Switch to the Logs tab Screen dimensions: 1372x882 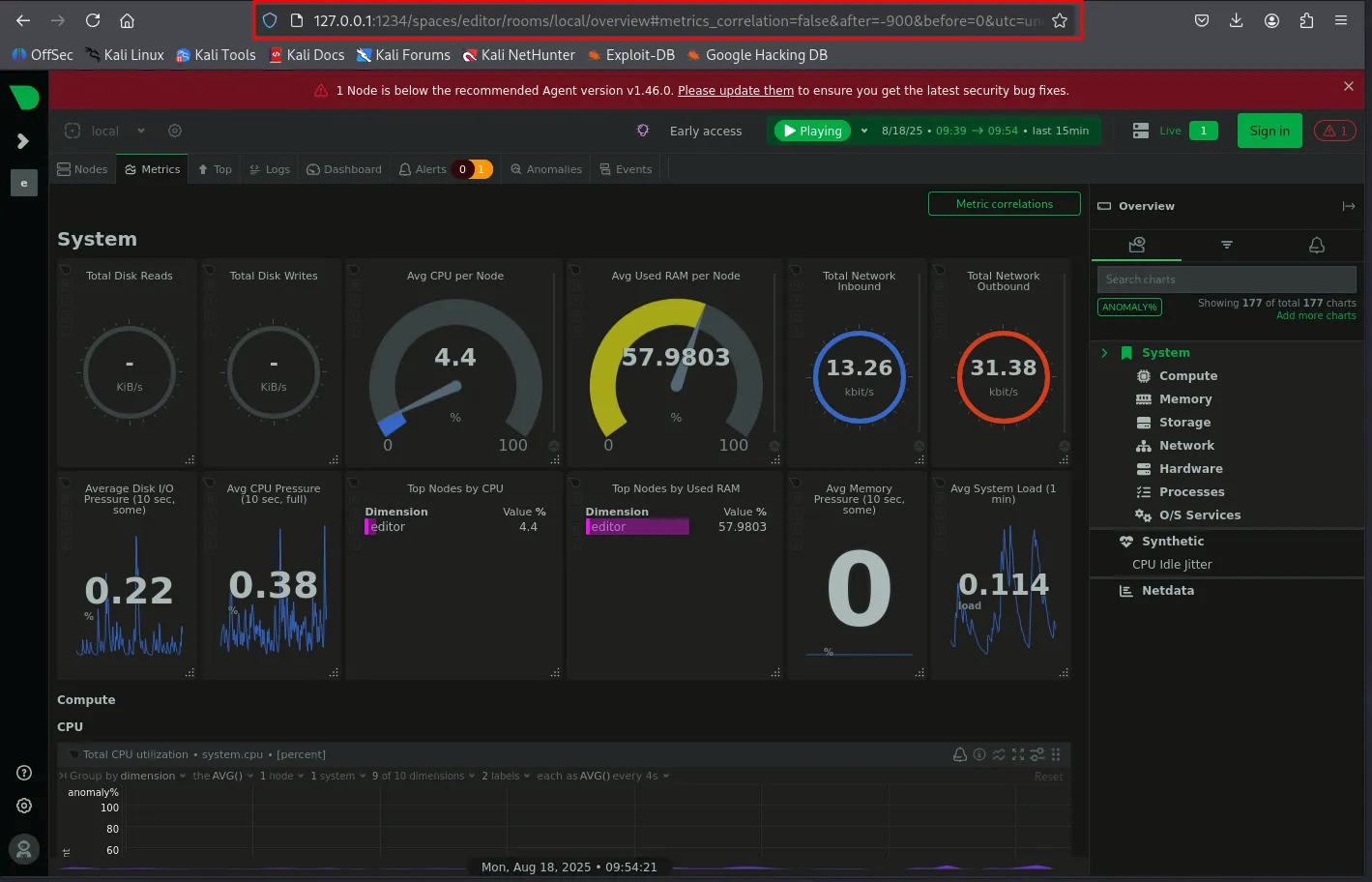coord(270,169)
